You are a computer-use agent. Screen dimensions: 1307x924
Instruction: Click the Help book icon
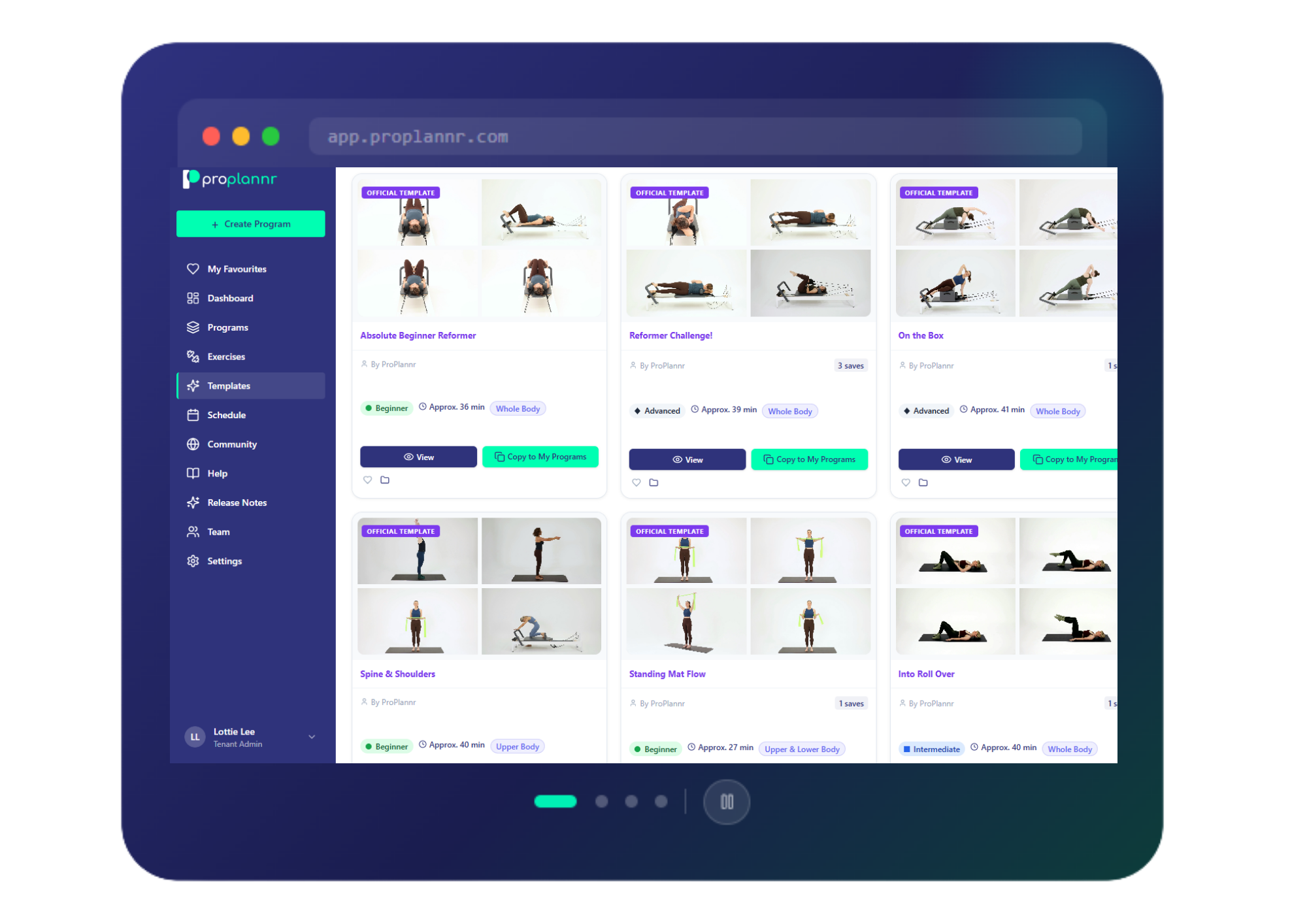(x=193, y=473)
